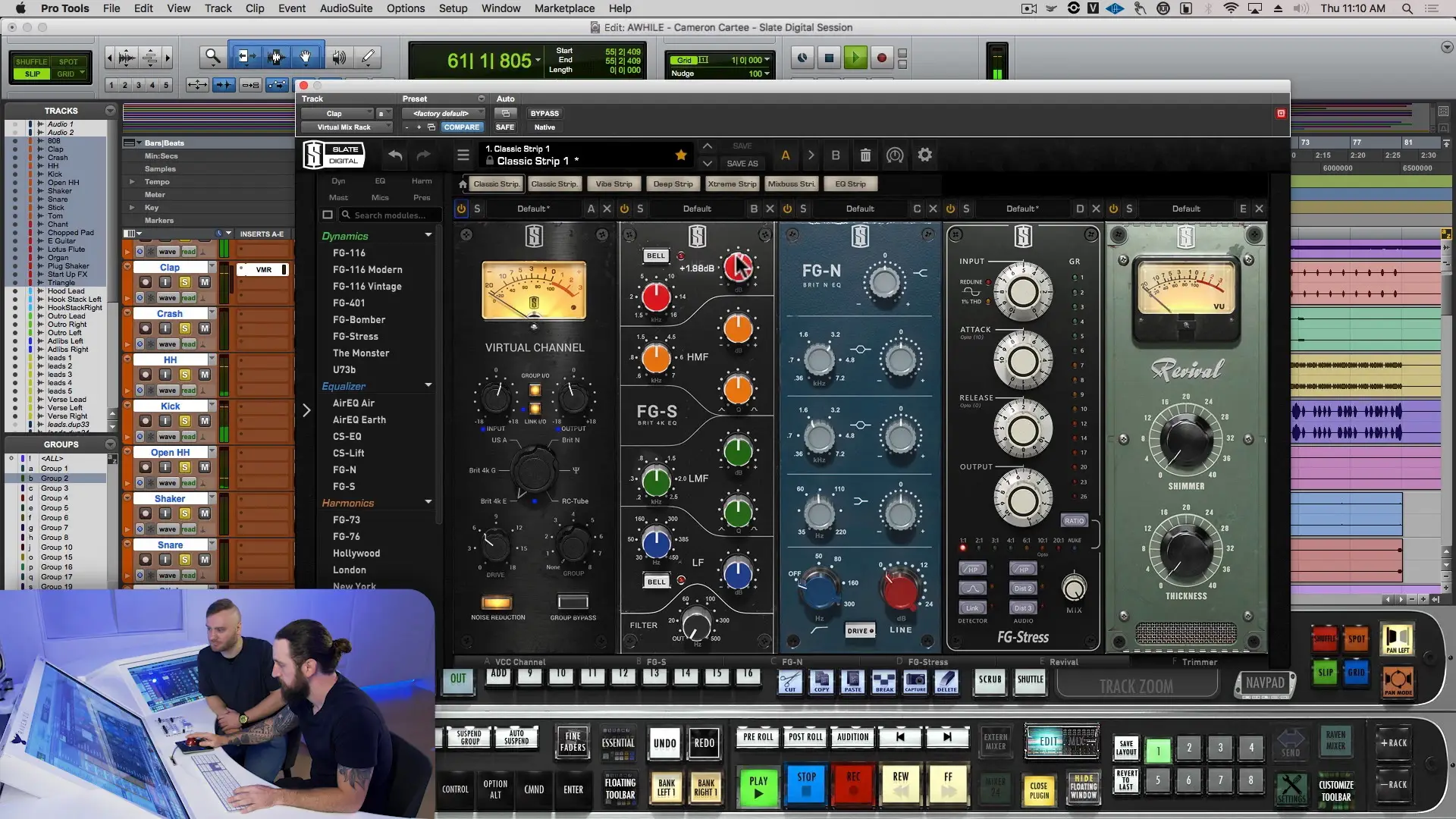1456x819 pixels.
Task: Click the Capture camera icon
Action: 915,681
